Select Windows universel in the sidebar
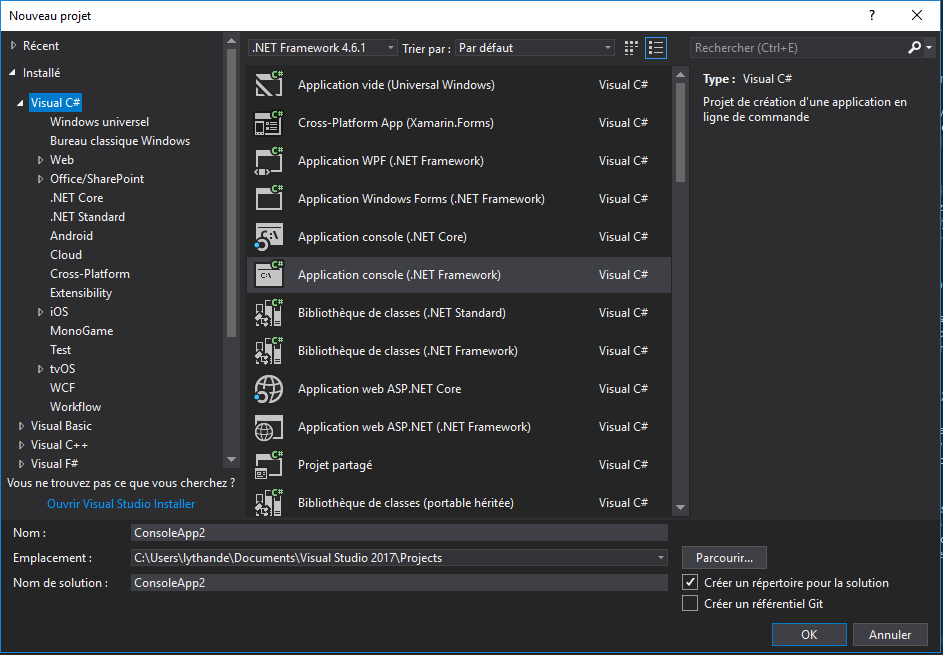This screenshot has width=943, height=655. 100,121
